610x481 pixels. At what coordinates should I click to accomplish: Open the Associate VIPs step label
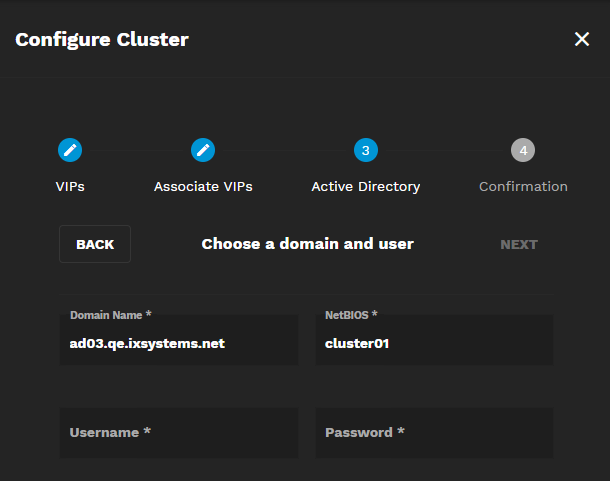(x=203, y=186)
